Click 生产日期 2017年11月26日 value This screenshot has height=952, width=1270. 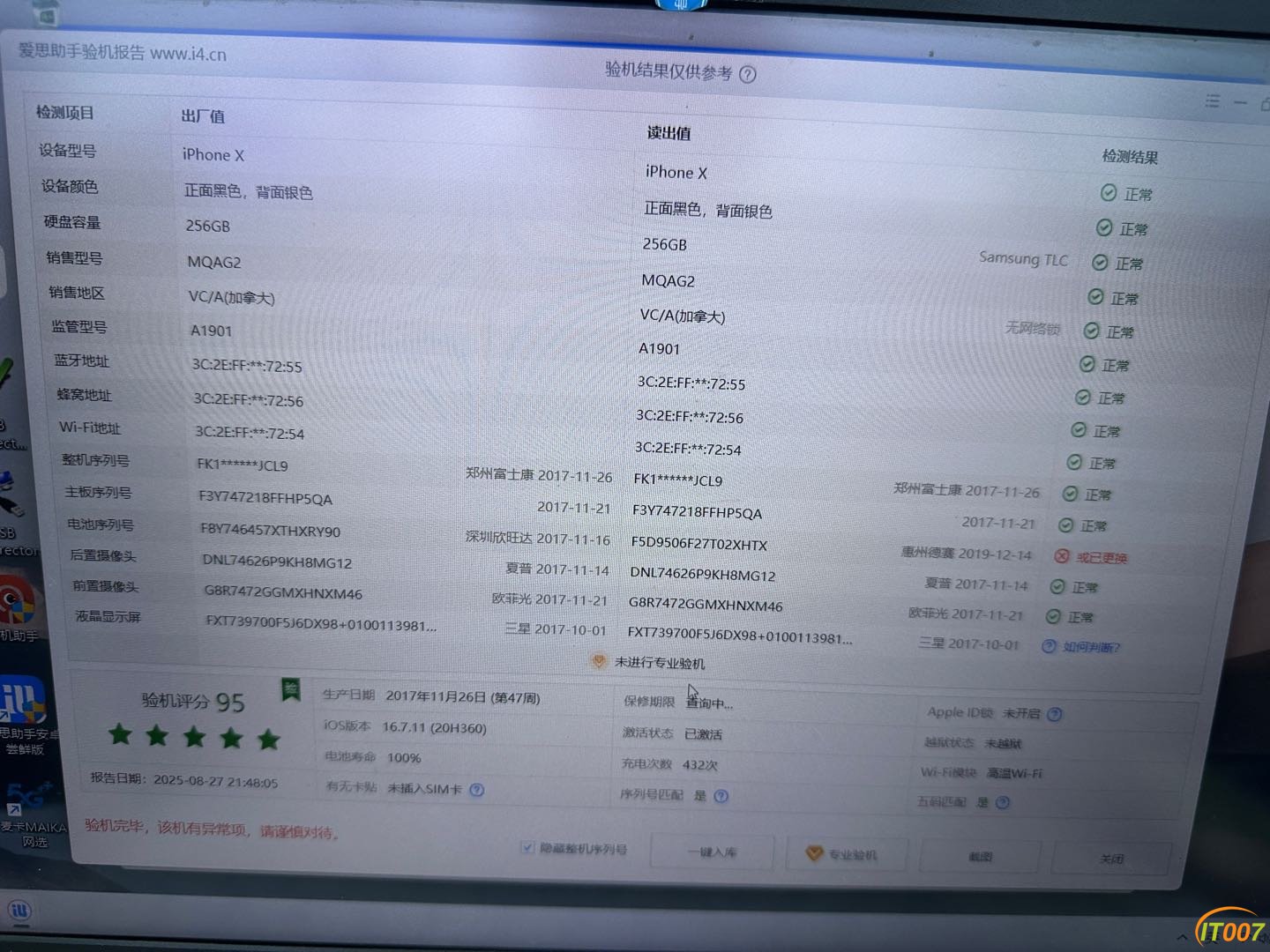(463, 696)
